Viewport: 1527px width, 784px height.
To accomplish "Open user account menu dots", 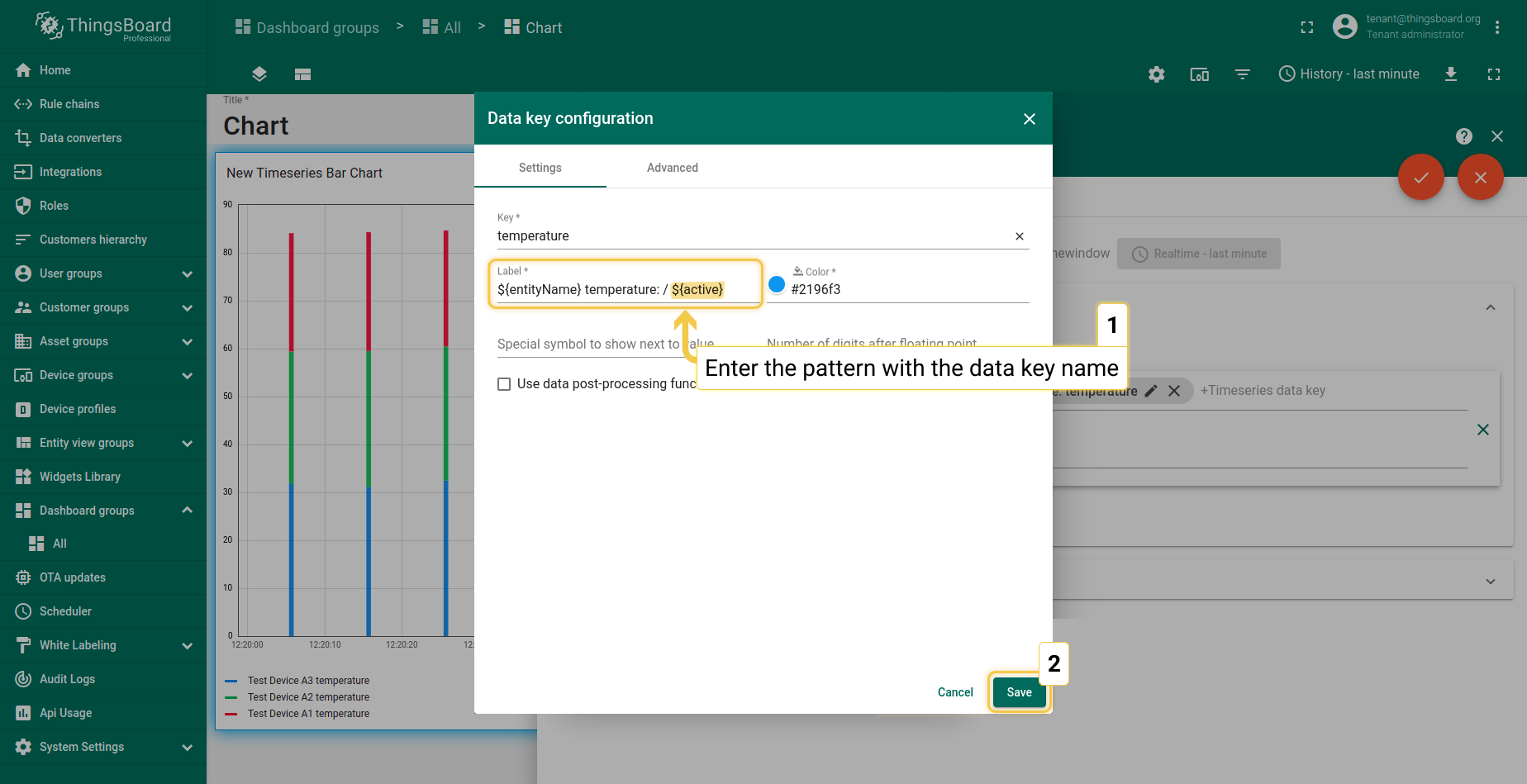I will (x=1497, y=27).
